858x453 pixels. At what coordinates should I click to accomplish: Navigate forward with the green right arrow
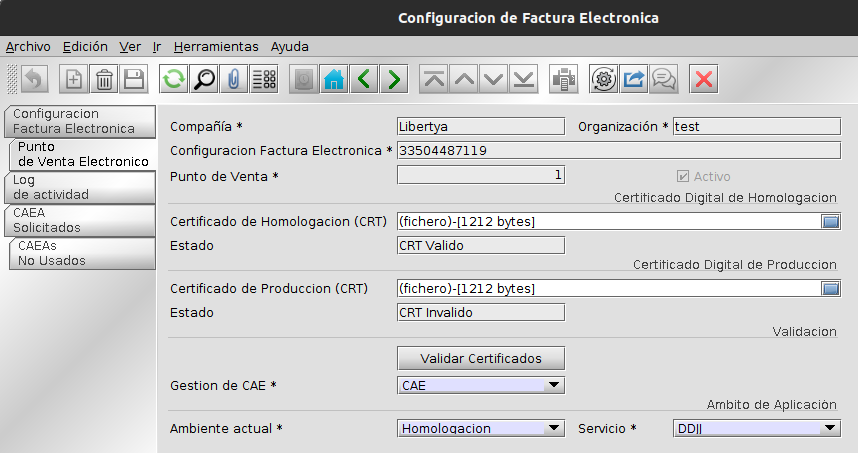coord(394,79)
